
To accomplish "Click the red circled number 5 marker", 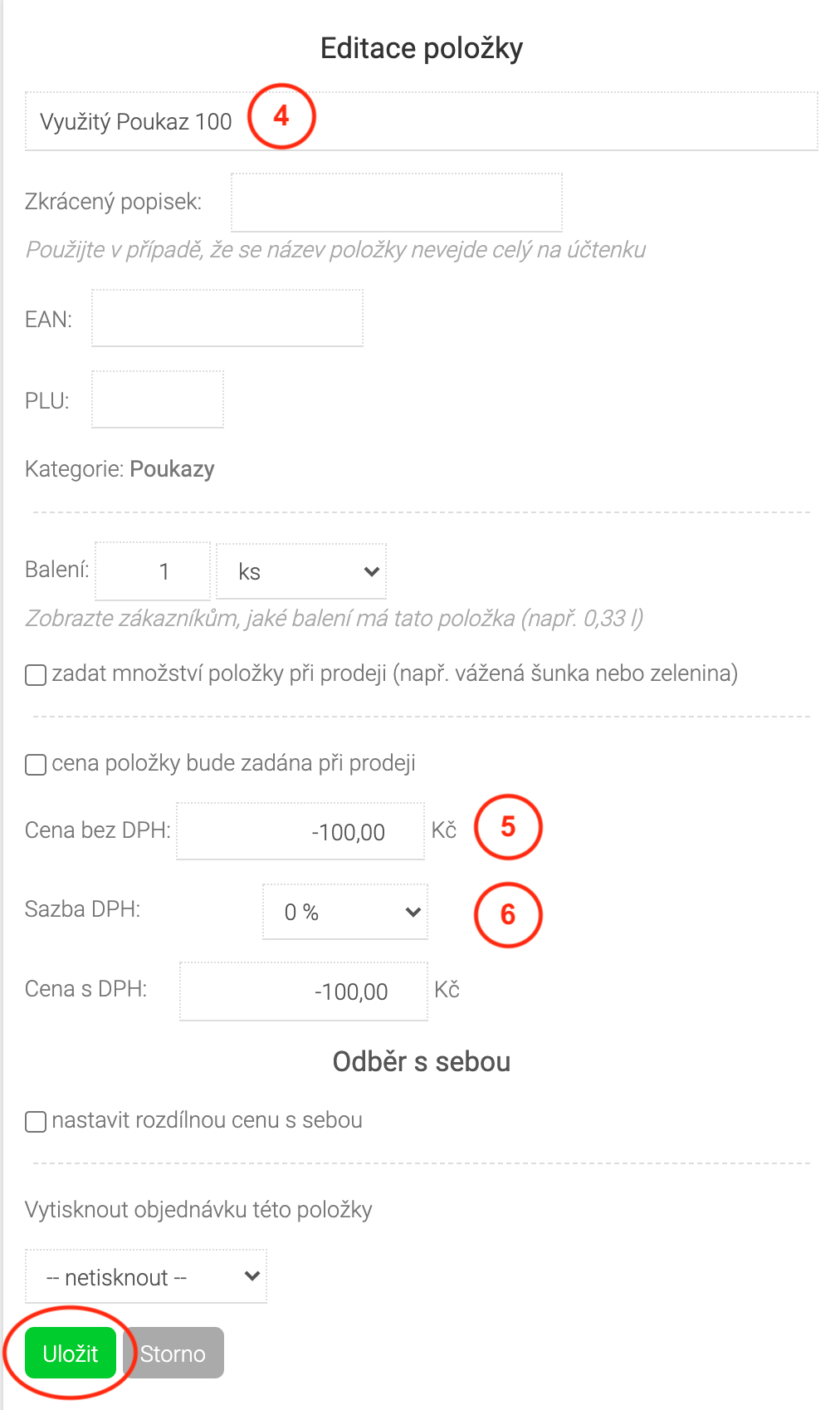I will 508,827.
